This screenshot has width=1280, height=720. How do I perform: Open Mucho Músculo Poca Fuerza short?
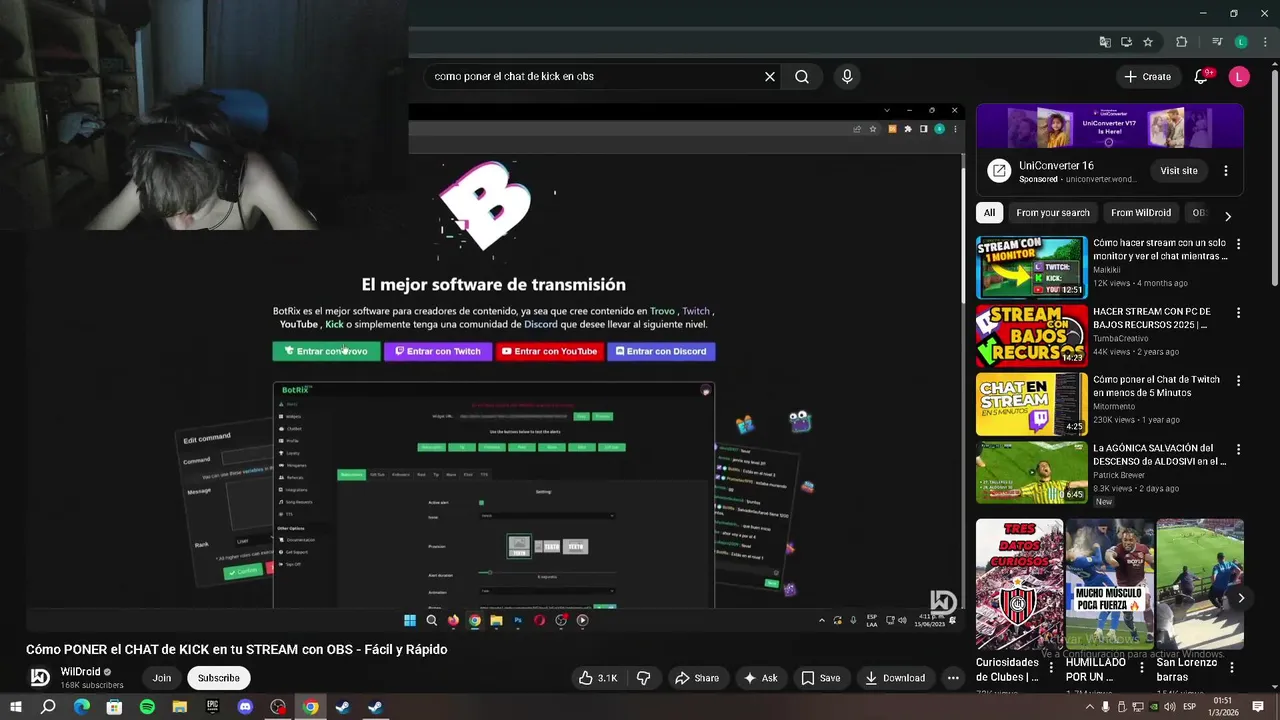[1109, 584]
